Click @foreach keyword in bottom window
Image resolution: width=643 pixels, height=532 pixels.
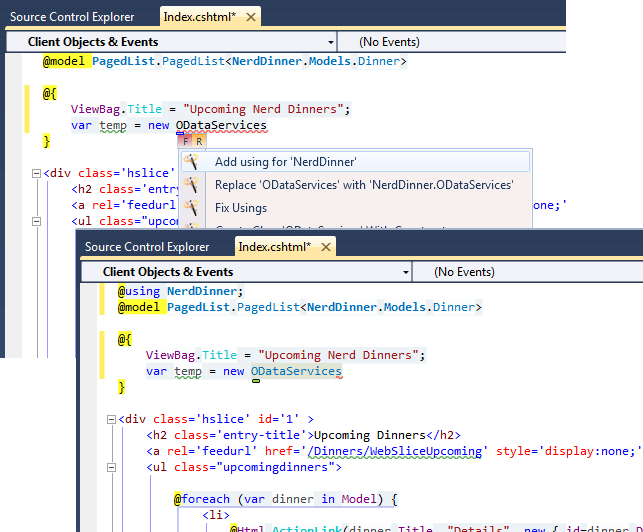click(202, 499)
